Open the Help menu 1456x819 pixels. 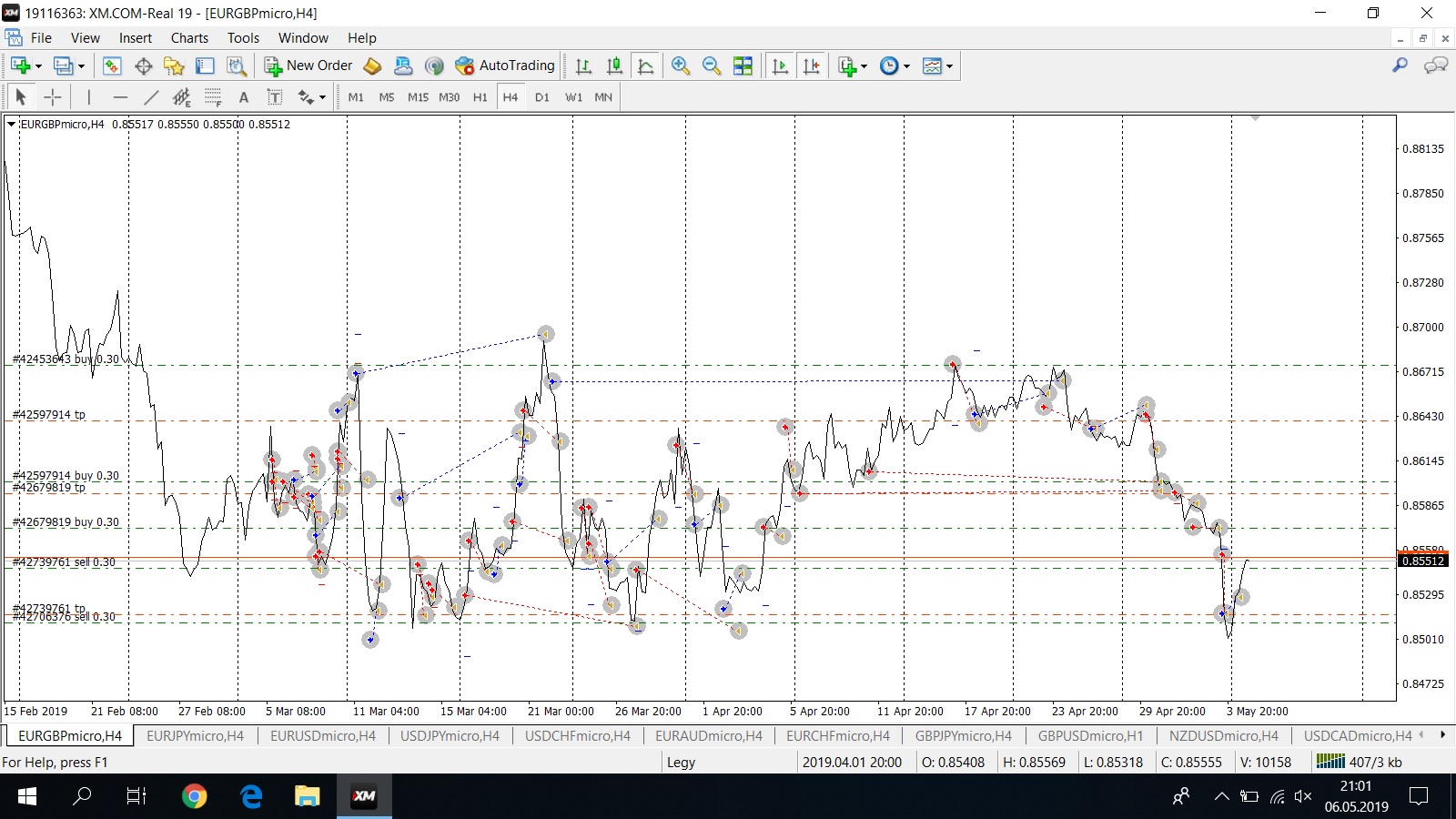(x=361, y=37)
